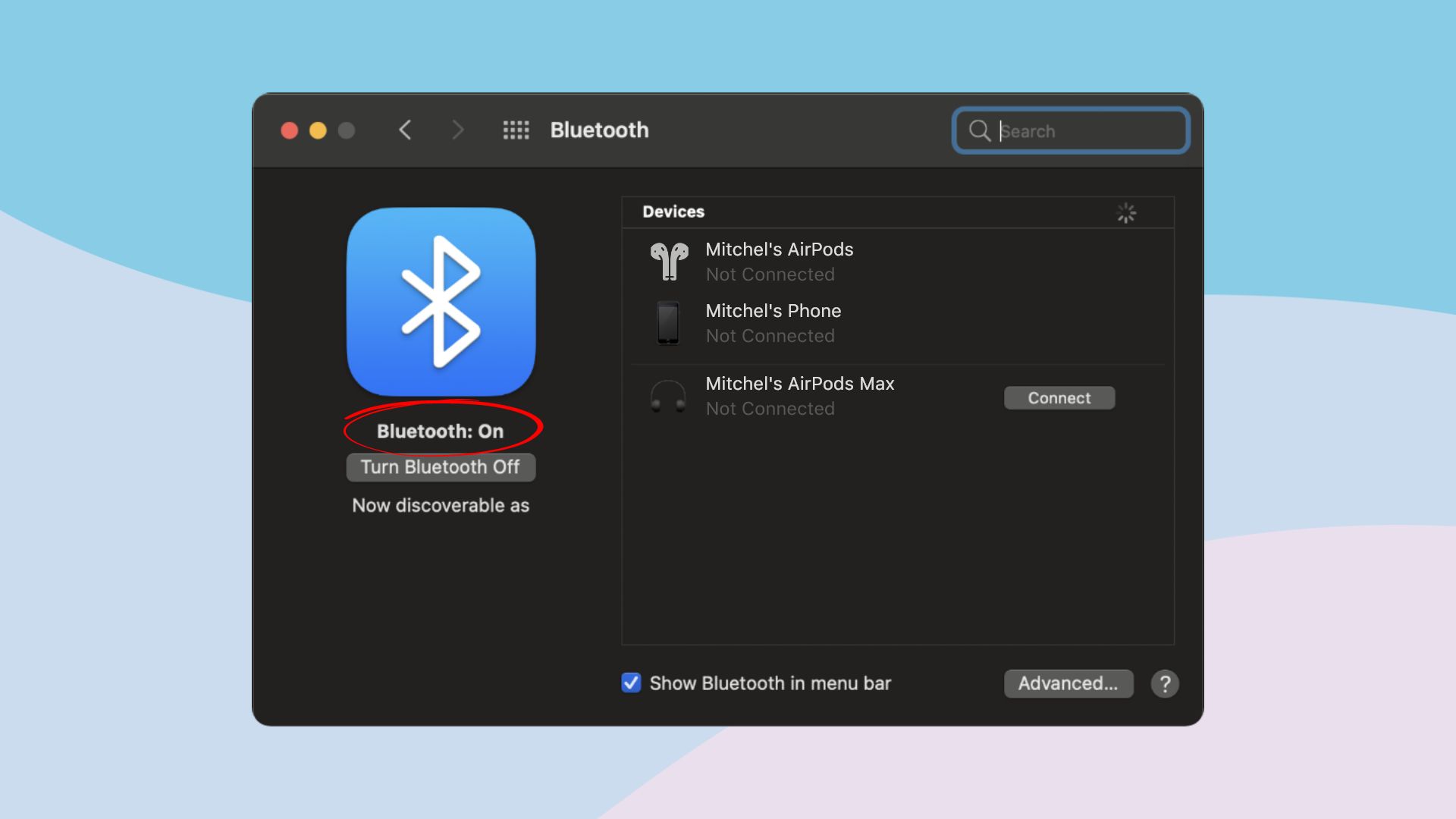Click the search magnifier icon
This screenshot has width=1456, height=819.
point(980,131)
